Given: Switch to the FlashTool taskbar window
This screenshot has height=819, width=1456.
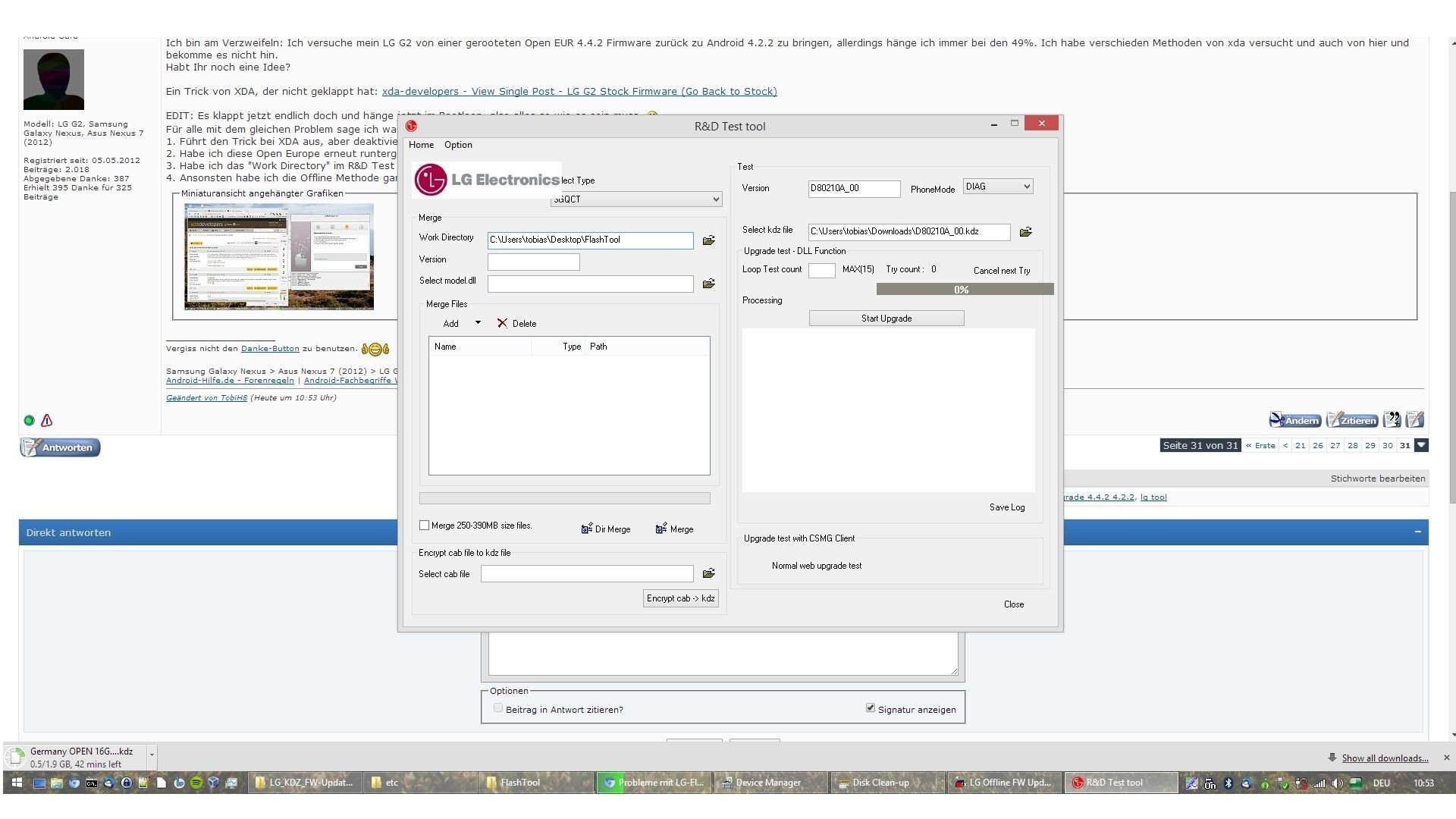Looking at the screenshot, I should (x=535, y=783).
